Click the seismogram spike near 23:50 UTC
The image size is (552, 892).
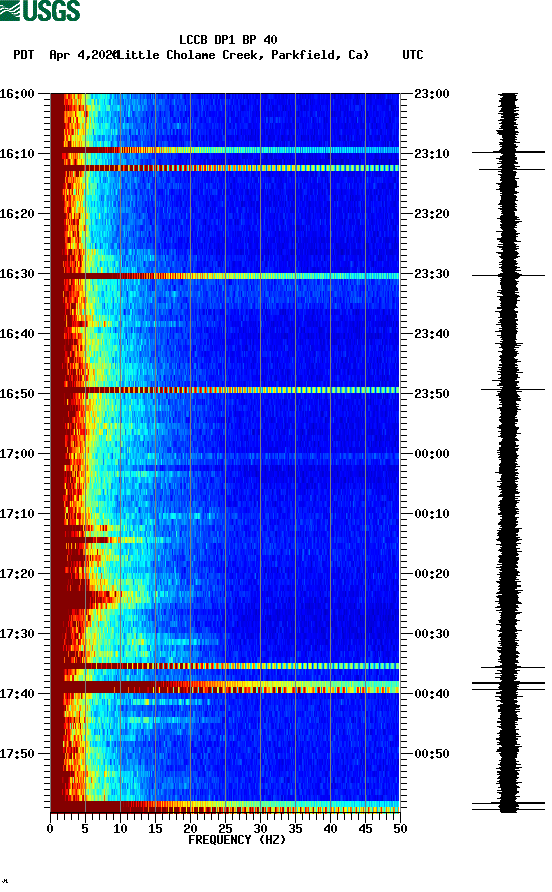(x=513, y=390)
